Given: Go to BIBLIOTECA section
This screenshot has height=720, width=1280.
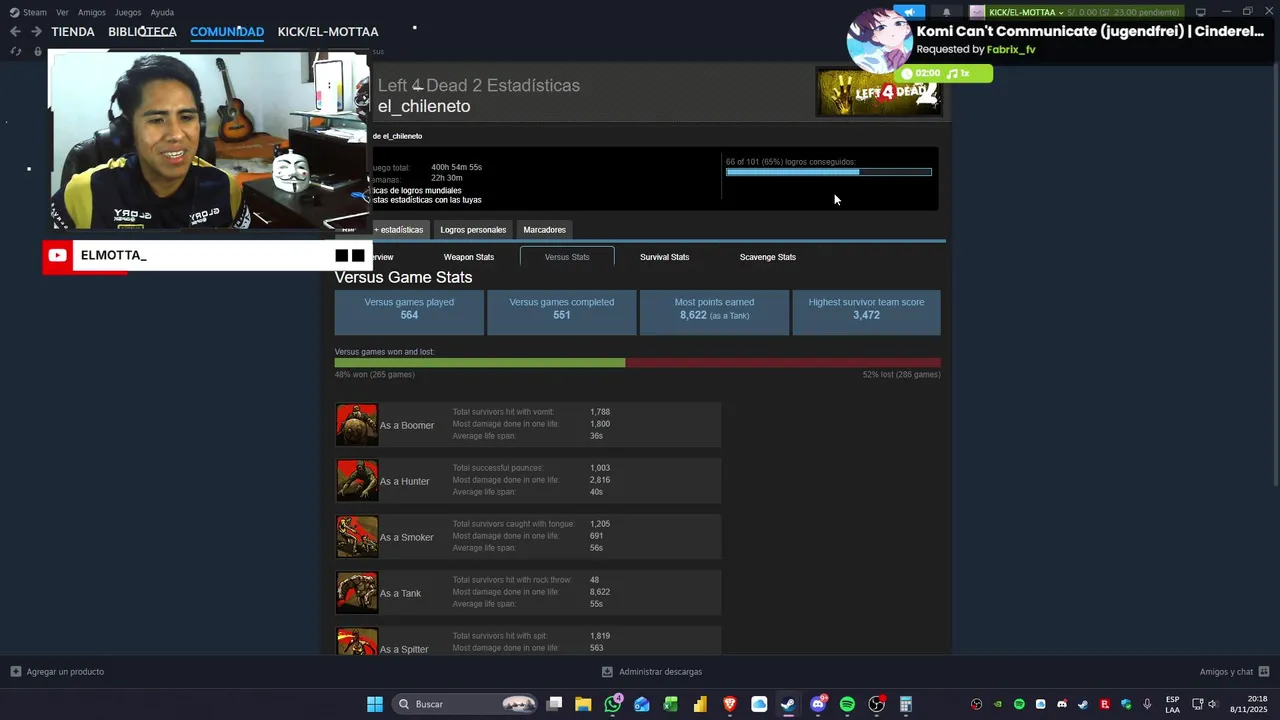Looking at the screenshot, I should 142,32.
